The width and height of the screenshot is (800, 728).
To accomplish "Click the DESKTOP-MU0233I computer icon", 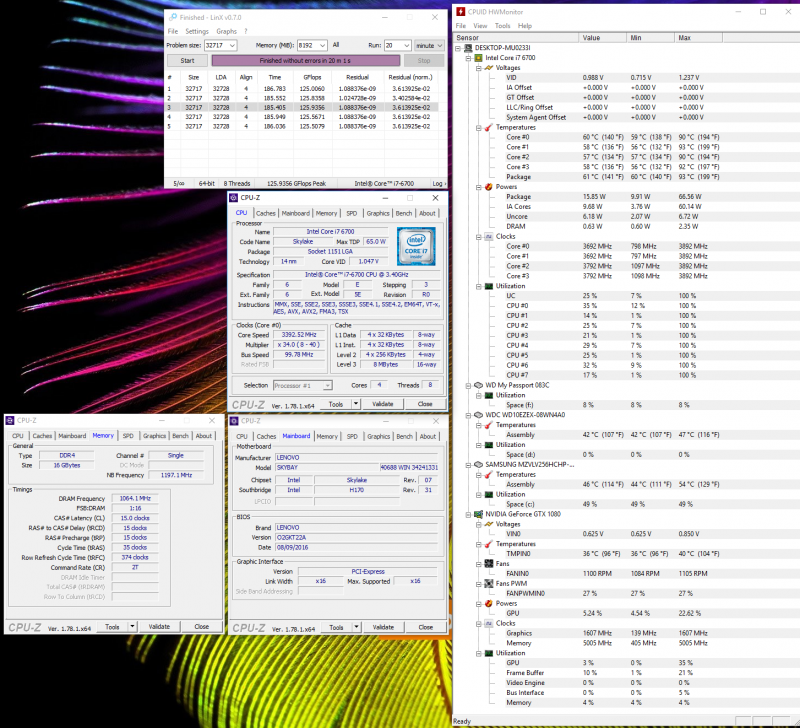I will pyautogui.click(x=468, y=48).
